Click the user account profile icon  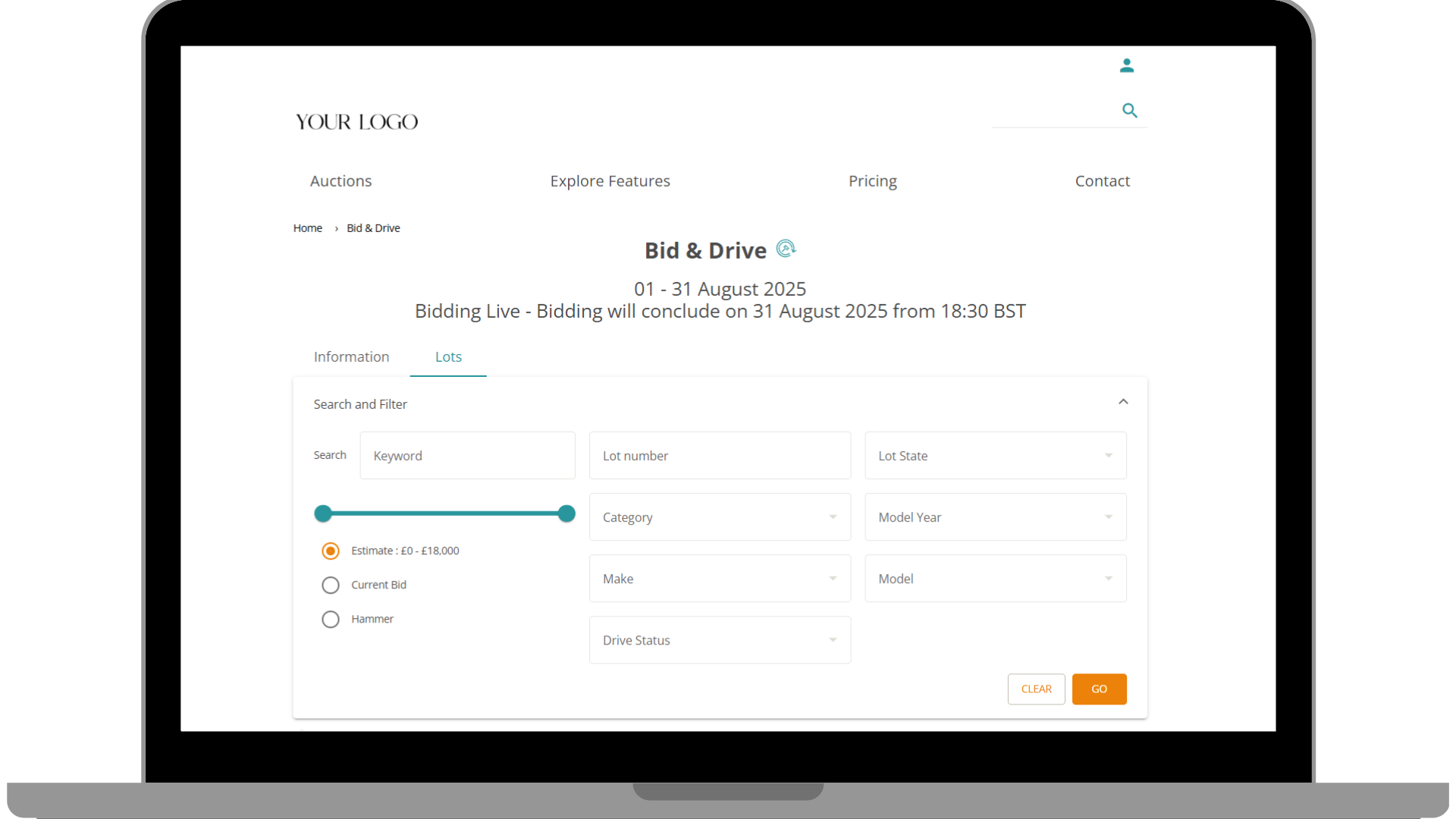pos(1127,66)
